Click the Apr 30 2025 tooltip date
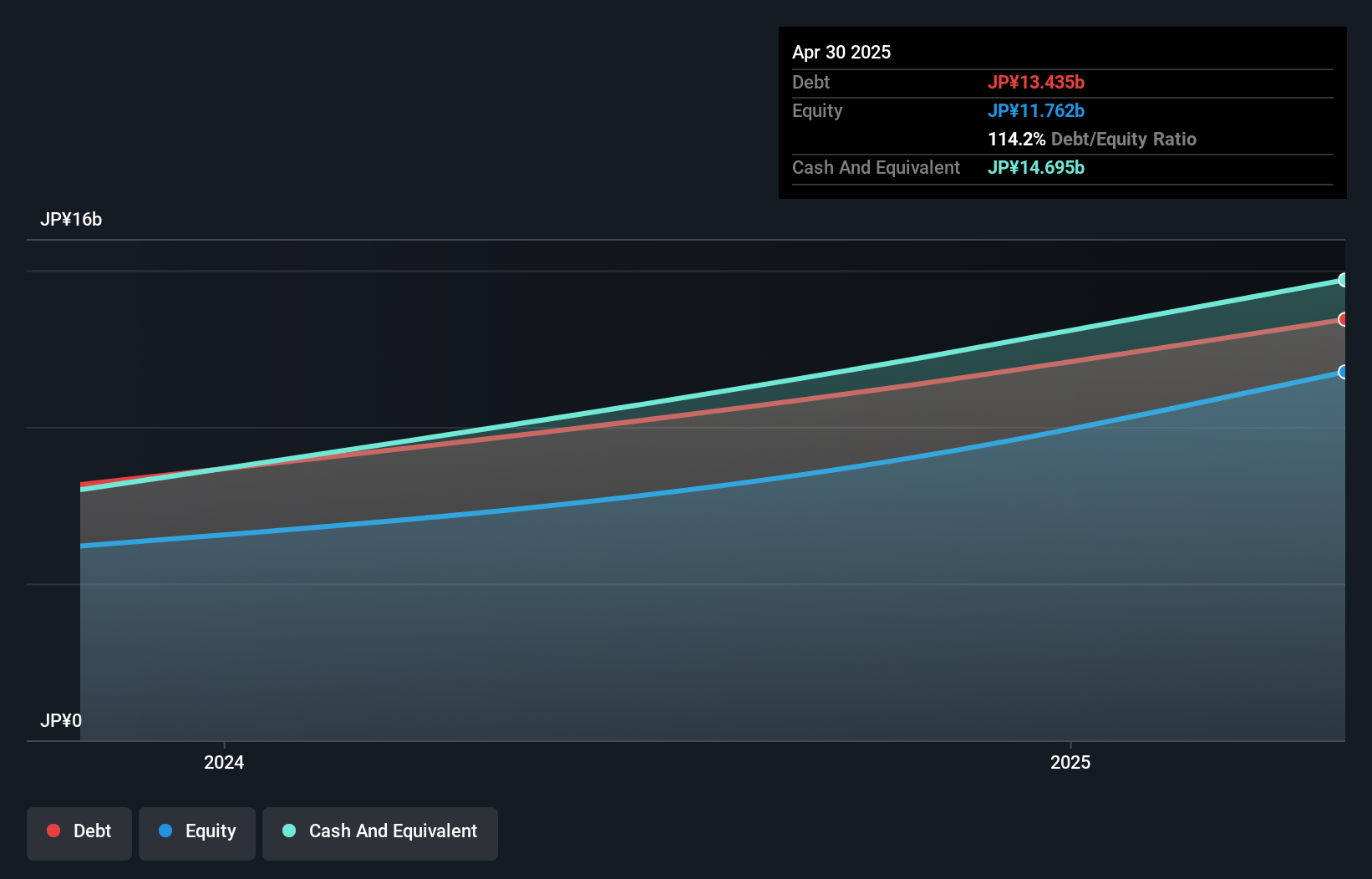 click(841, 52)
